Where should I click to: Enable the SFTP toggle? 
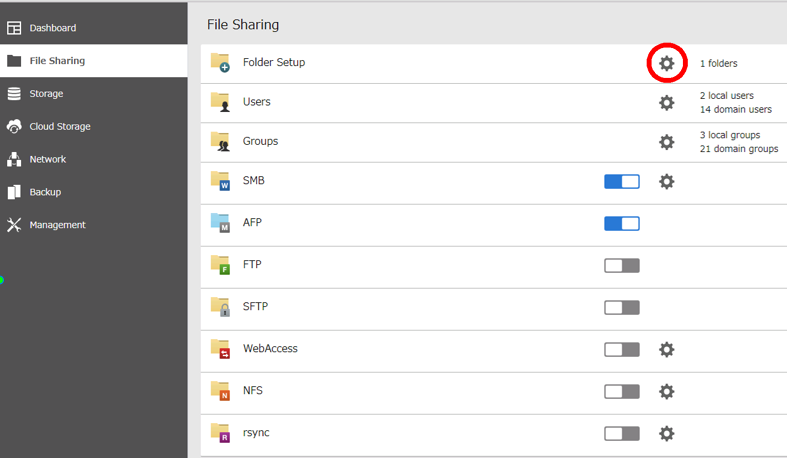point(621,307)
